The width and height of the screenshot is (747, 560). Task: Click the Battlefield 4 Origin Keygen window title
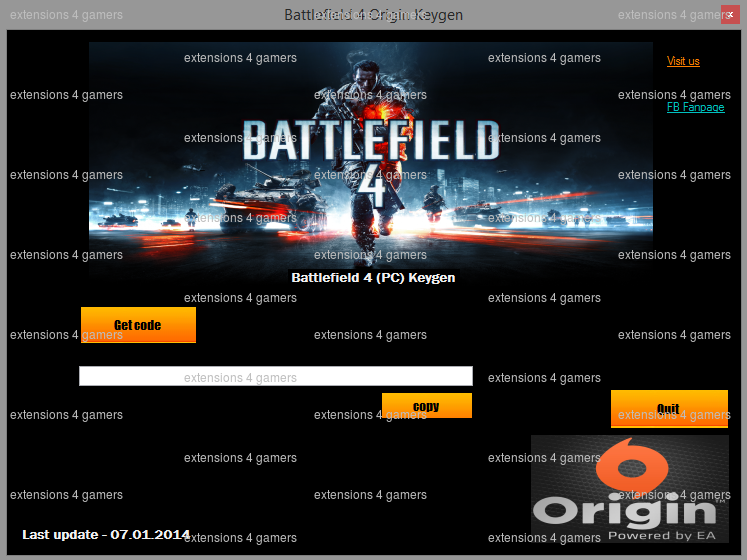pos(374,15)
